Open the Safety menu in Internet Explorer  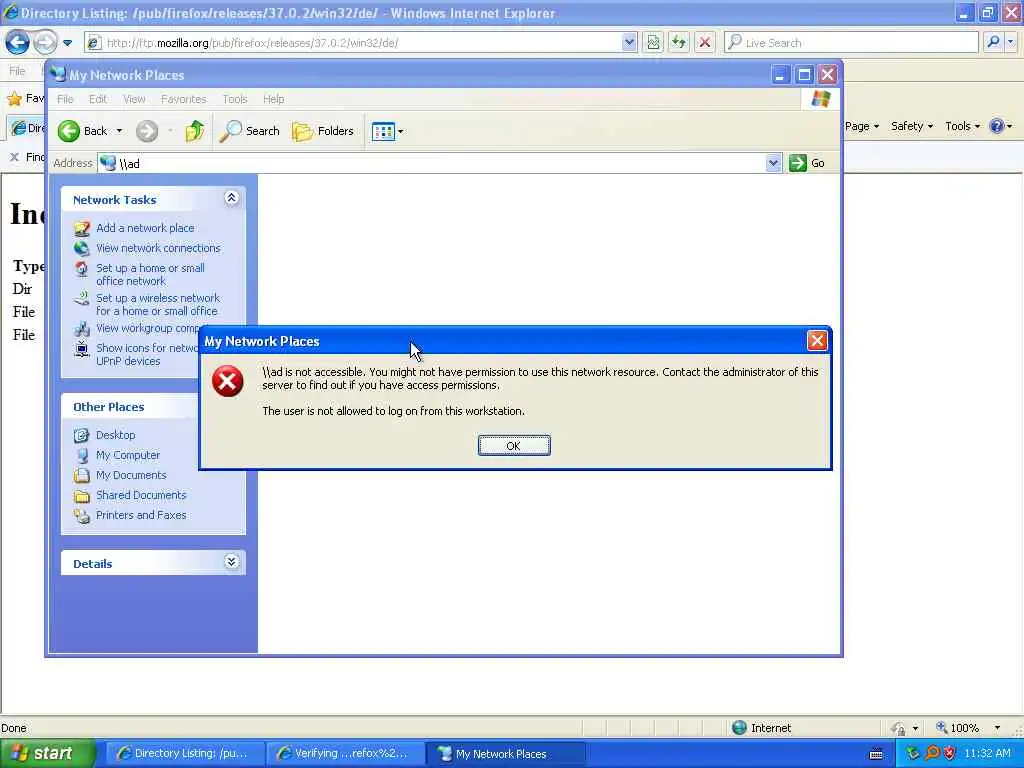click(912, 126)
